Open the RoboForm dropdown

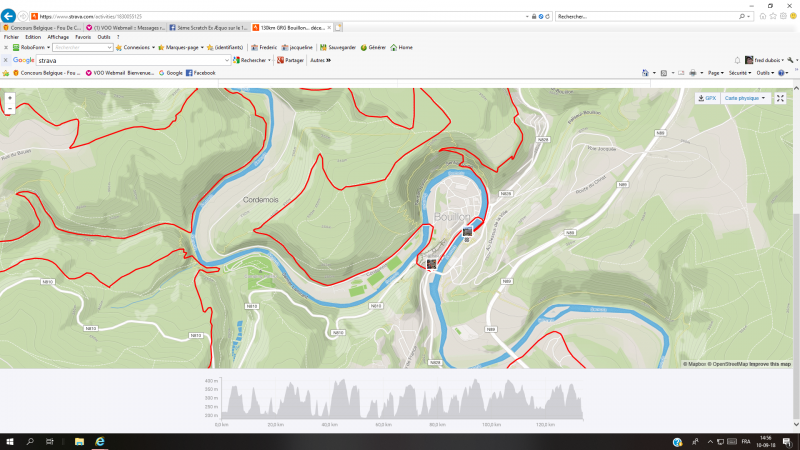[x=32, y=47]
